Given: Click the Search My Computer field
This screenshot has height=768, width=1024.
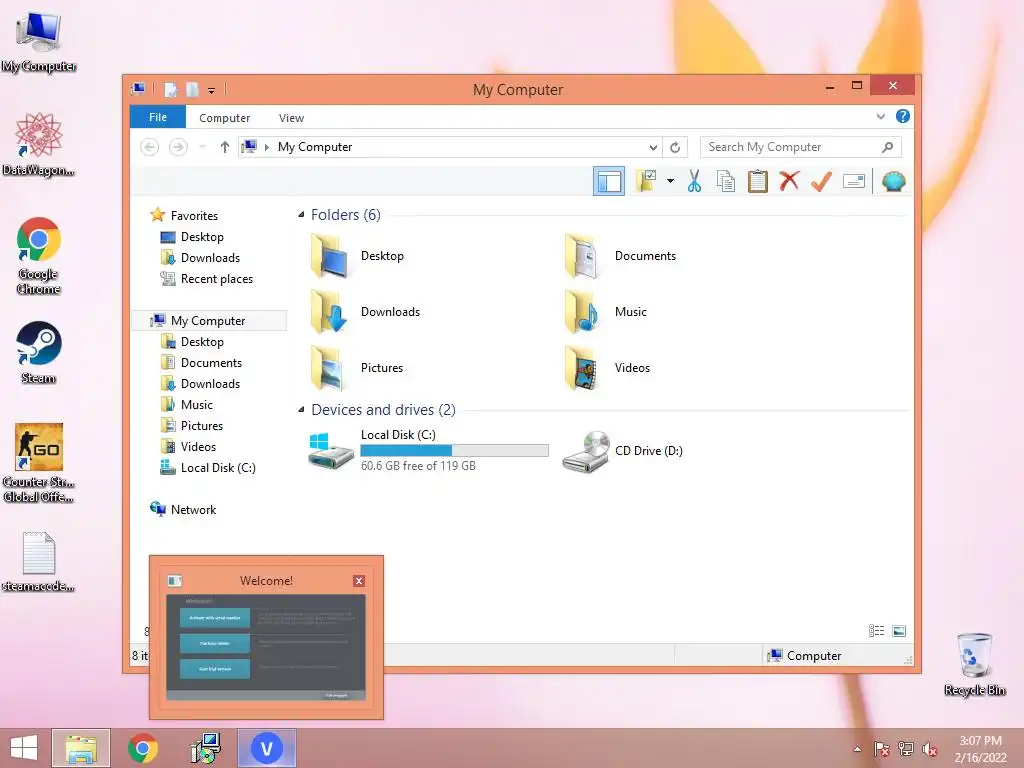Looking at the screenshot, I should pos(801,147).
